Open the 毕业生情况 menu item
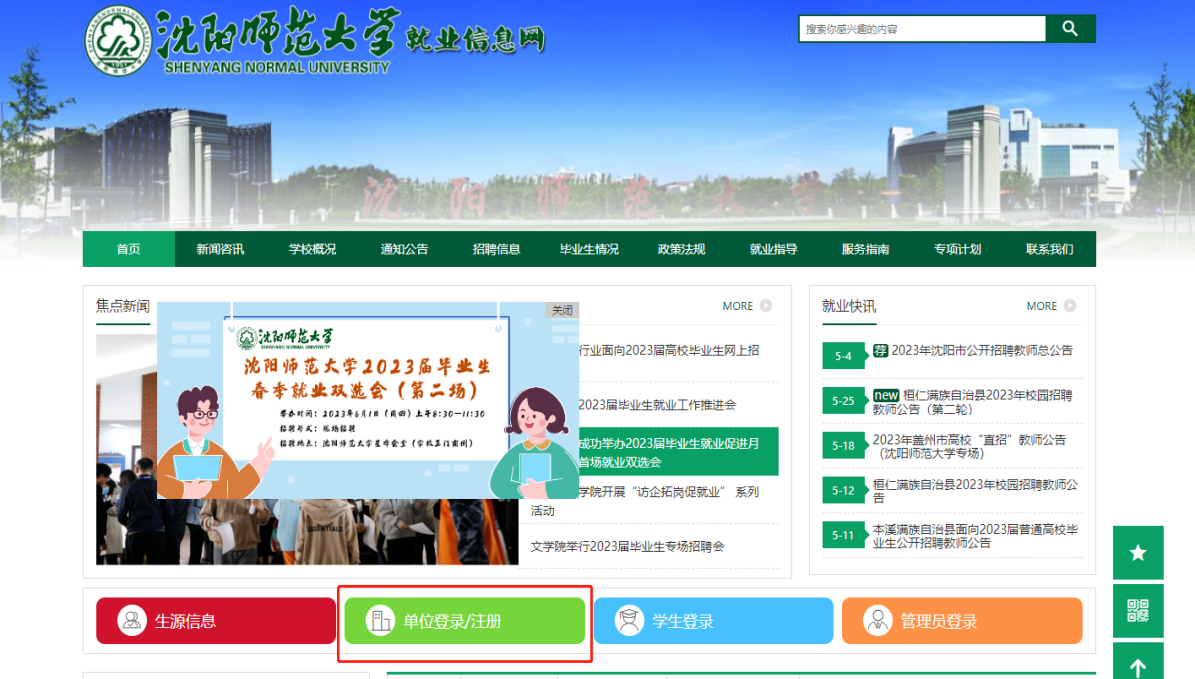The image size is (1195, 679). [589, 249]
